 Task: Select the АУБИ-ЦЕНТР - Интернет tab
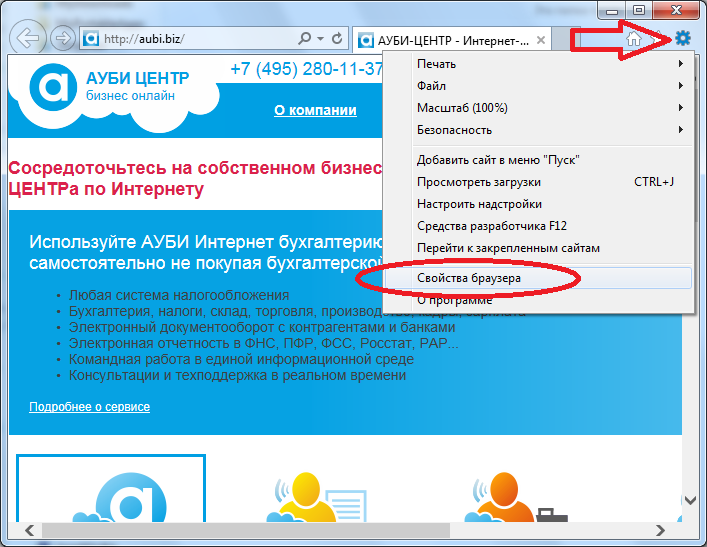coord(451,41)
